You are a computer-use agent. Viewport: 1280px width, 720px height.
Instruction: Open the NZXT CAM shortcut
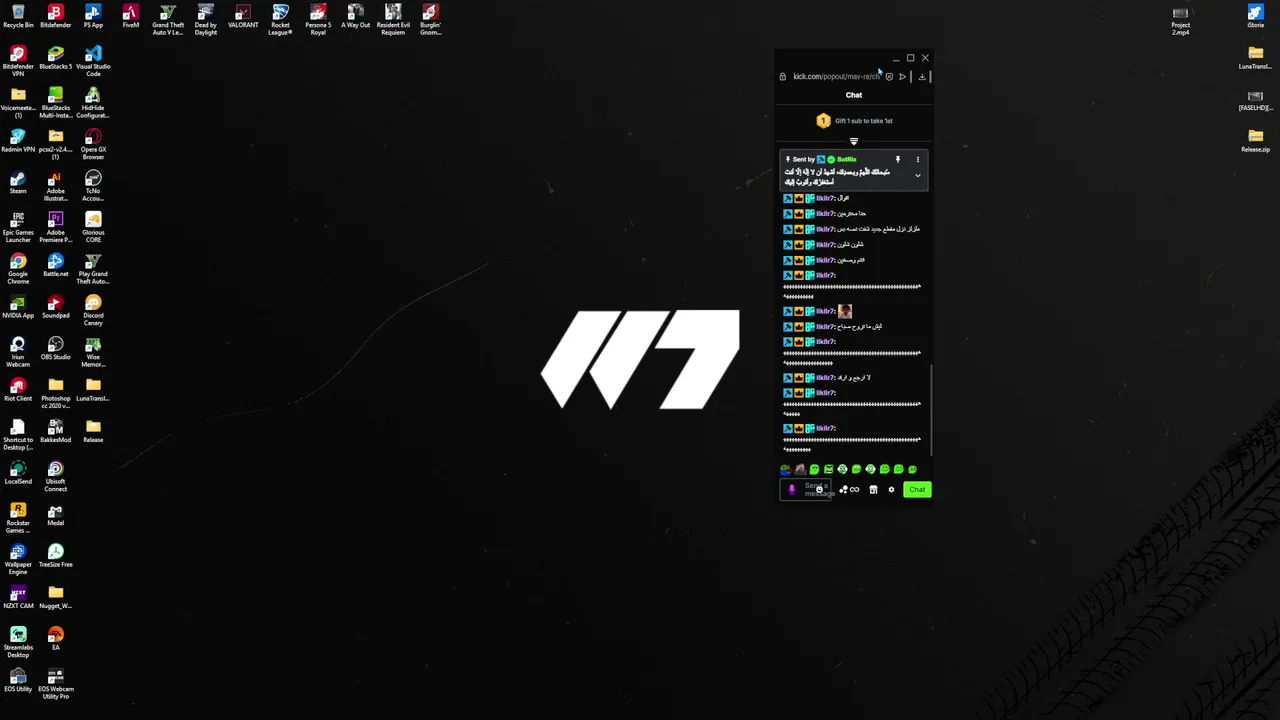point(18,598)
